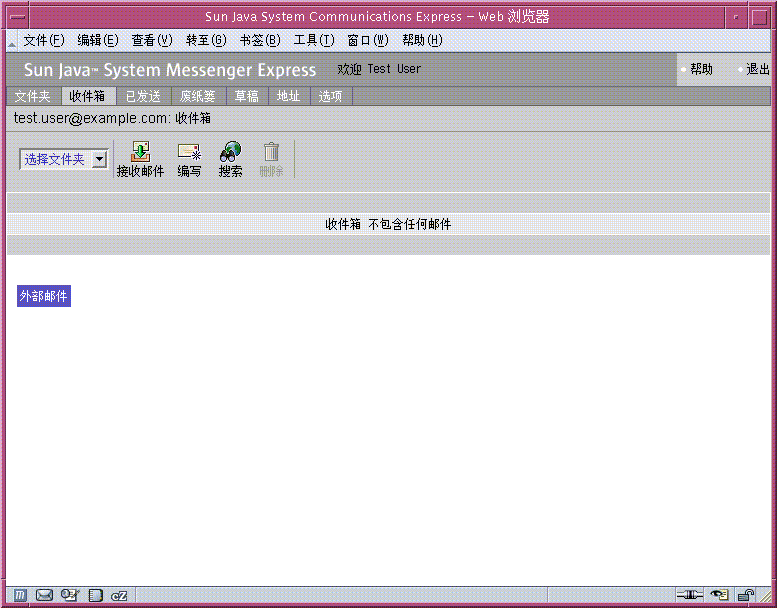Screen dimensions: 777x608
Task: Maximize the browser window from title bar
Action: click(759, 17)
